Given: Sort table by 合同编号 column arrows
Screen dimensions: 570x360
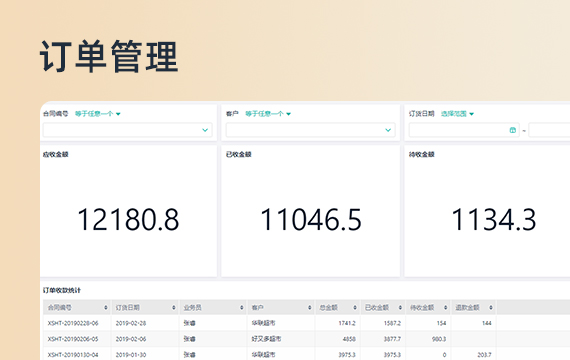Looking at the screenshot, I should [x=106, y=308].
